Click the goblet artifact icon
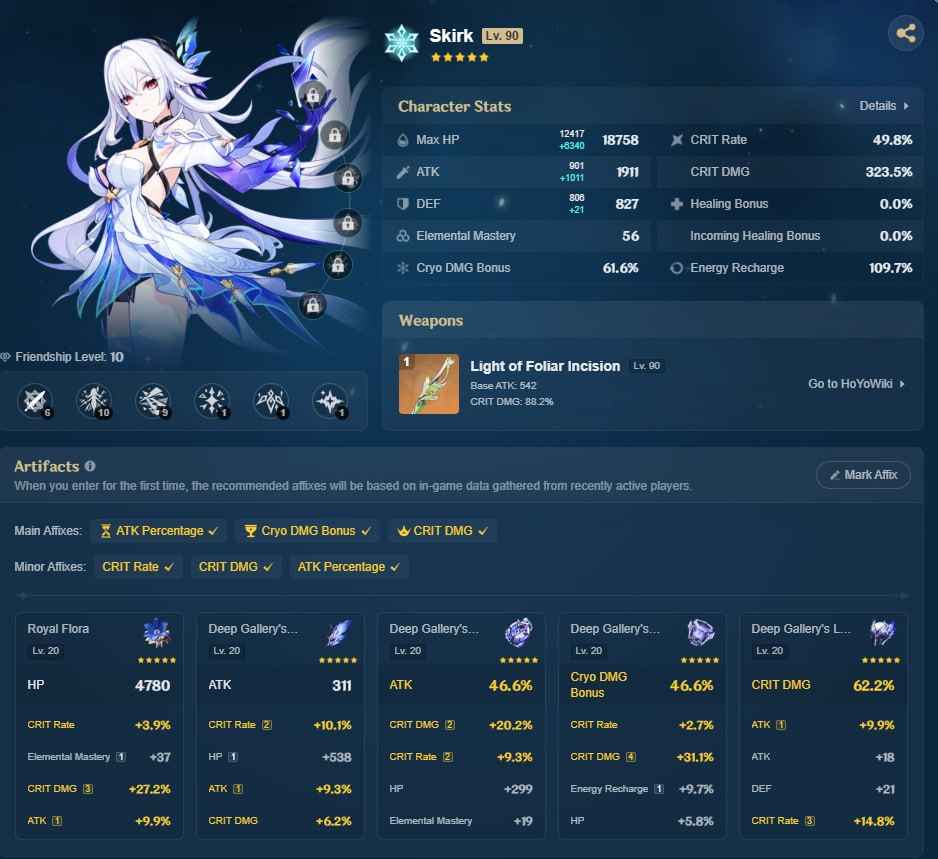 (x=701, y=633)
